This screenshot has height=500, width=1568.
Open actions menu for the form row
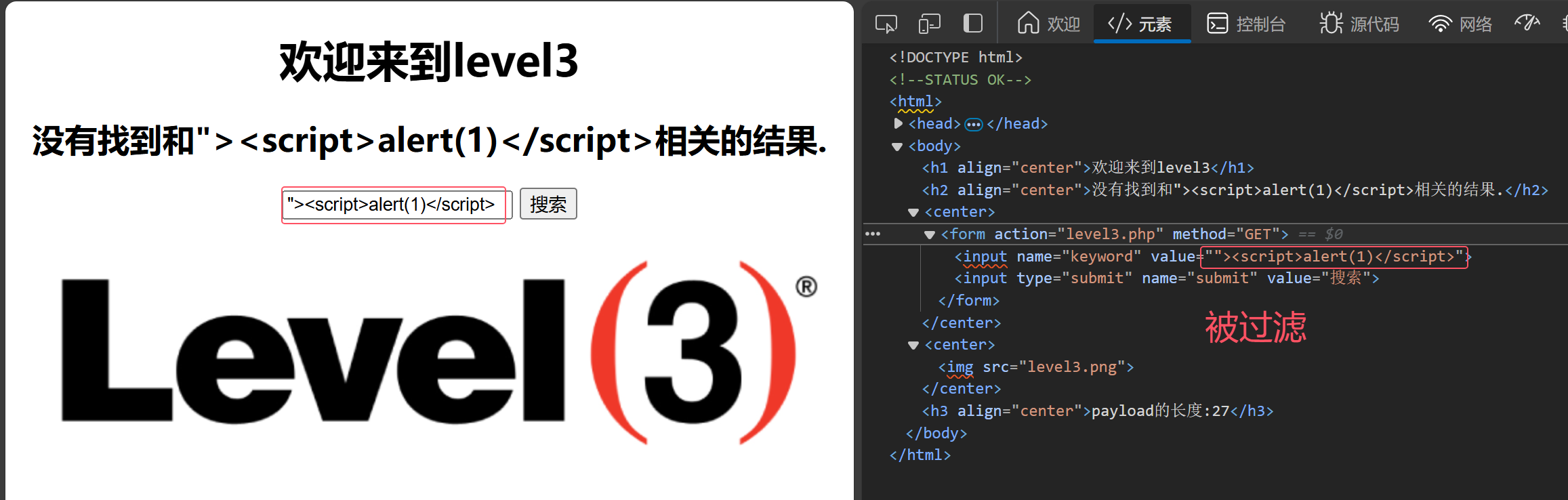tap(873, 234)
